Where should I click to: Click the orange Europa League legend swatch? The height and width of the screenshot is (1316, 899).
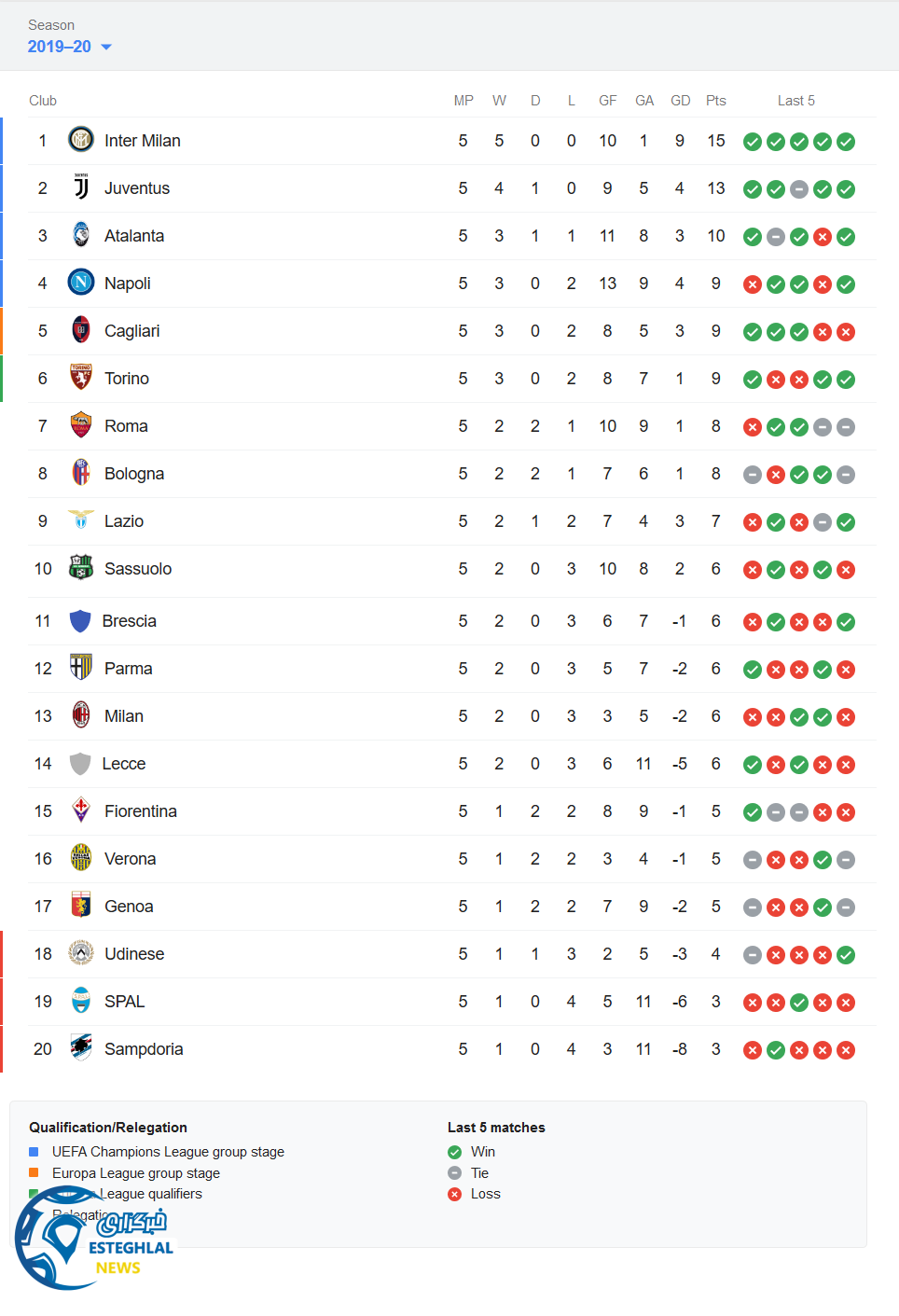pos(34,1172)
